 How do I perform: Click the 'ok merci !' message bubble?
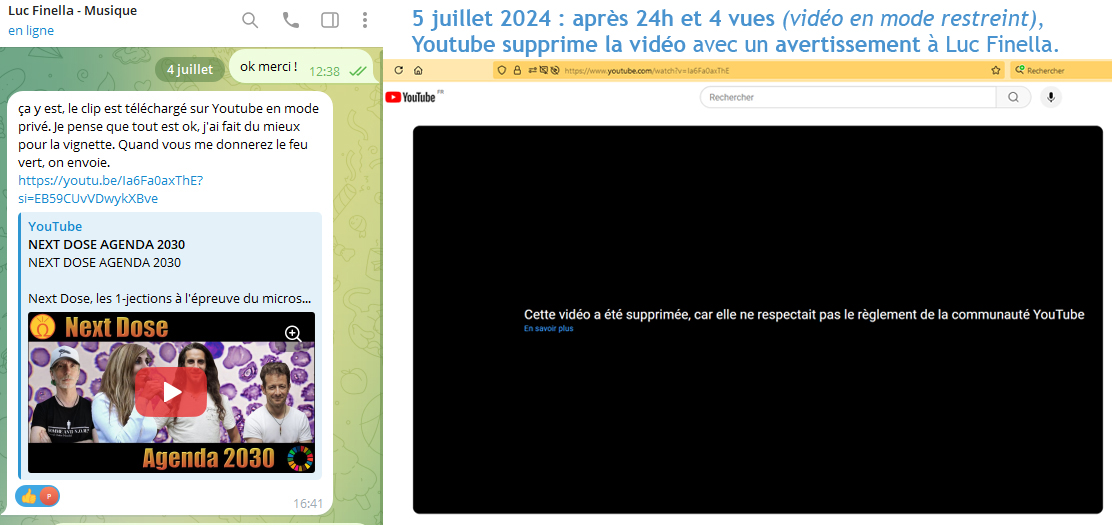301,67
